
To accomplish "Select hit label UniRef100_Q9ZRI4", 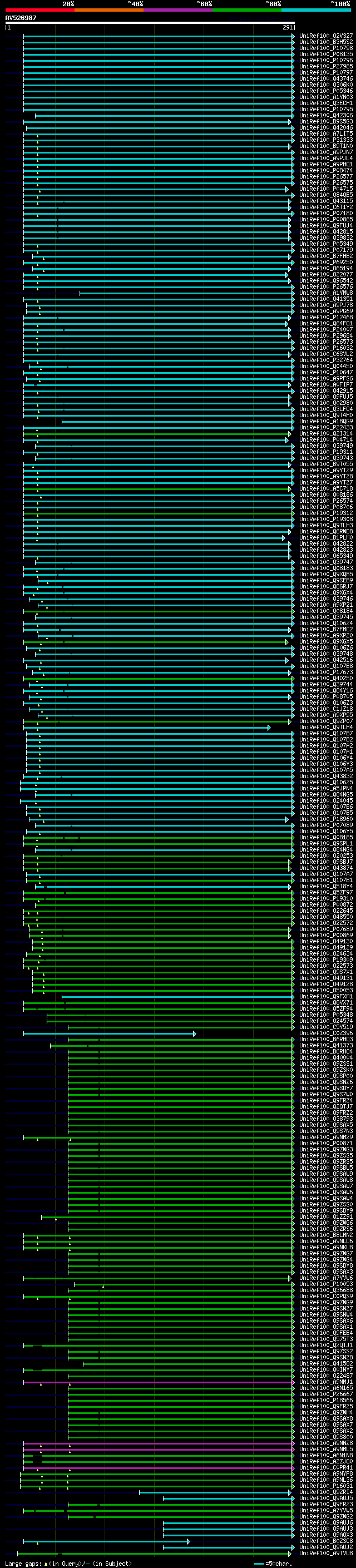I will coord(326,1492).
